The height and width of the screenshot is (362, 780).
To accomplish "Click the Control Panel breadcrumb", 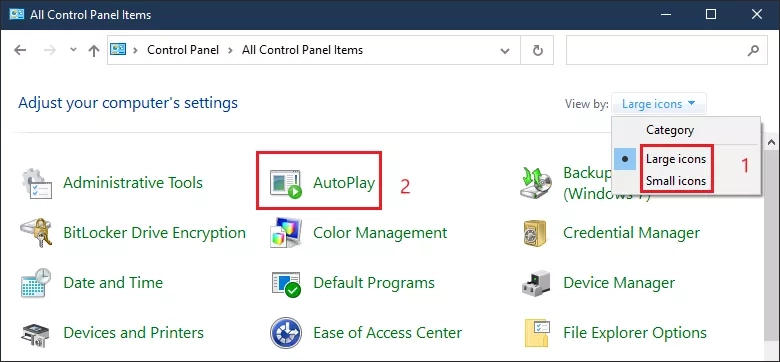I will [x=183, y=50].
